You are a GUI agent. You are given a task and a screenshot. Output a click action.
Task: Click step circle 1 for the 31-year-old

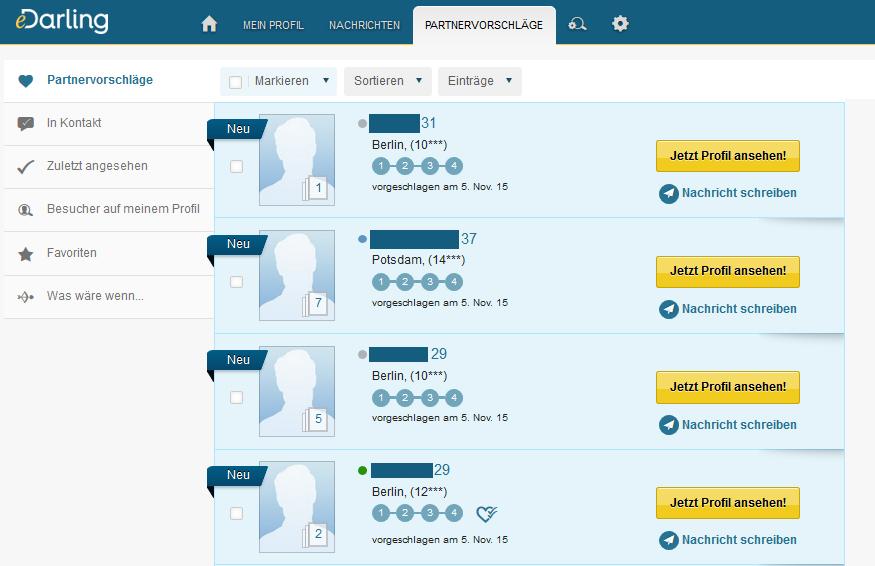point(381,166)
